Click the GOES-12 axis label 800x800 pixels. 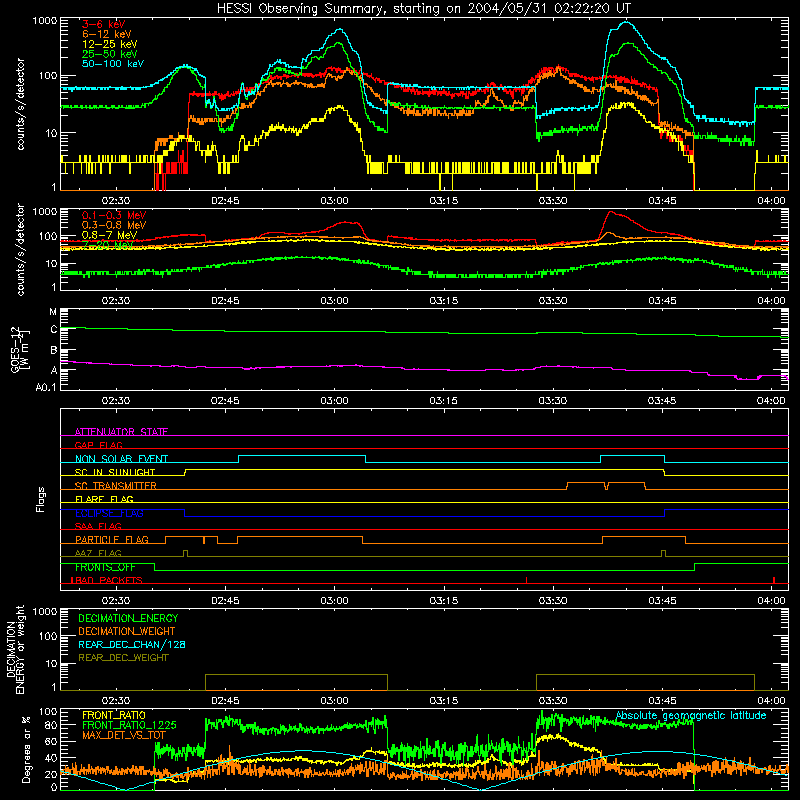coord(19,350)
